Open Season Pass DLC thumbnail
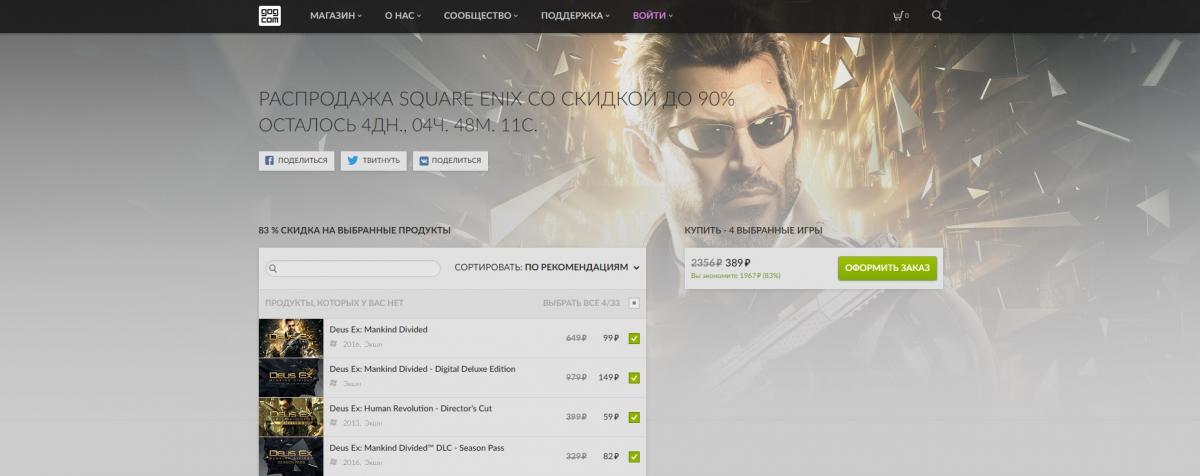This screenshot has width=1200, height=476. 291,457
